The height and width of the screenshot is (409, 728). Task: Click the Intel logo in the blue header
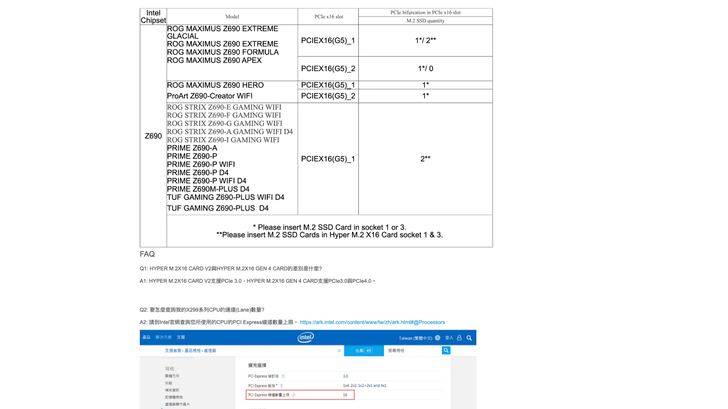point(306,338)
